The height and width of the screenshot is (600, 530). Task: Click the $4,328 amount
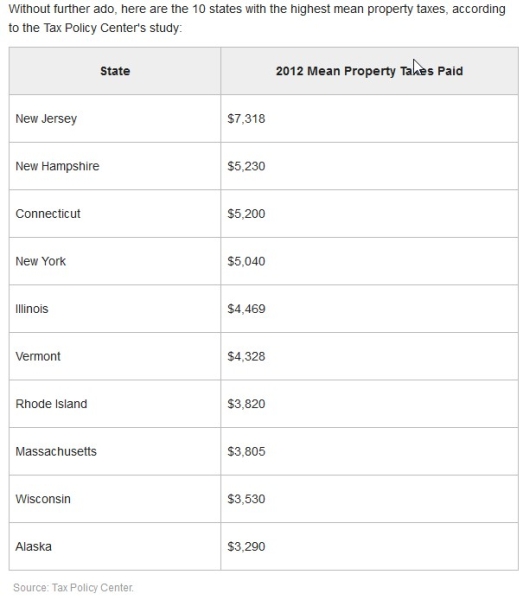(x=246, y=356)
